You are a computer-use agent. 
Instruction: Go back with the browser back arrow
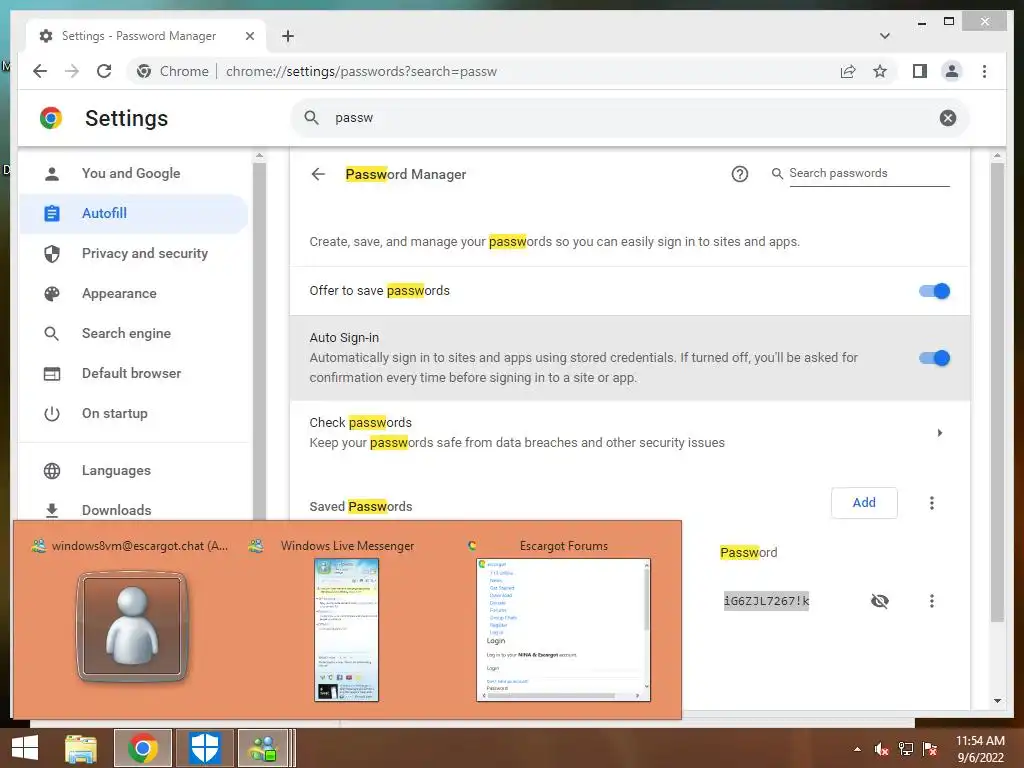click(x=40, y=71)
